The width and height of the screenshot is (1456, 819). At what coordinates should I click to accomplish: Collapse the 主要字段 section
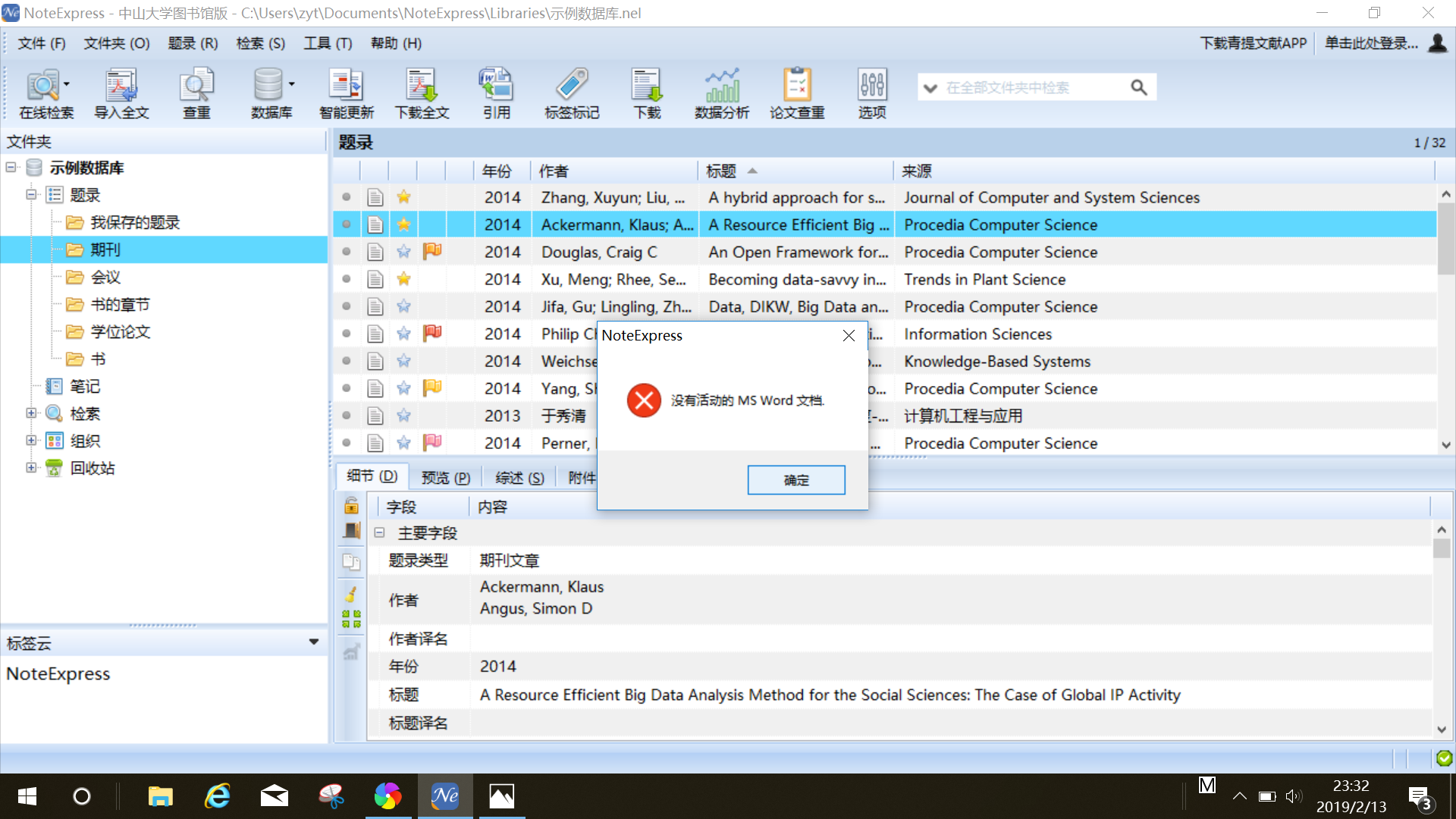[379, 532]
